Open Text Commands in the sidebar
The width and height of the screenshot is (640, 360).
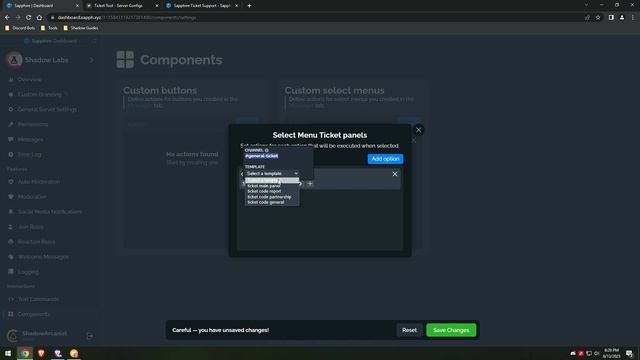(38, 299)
